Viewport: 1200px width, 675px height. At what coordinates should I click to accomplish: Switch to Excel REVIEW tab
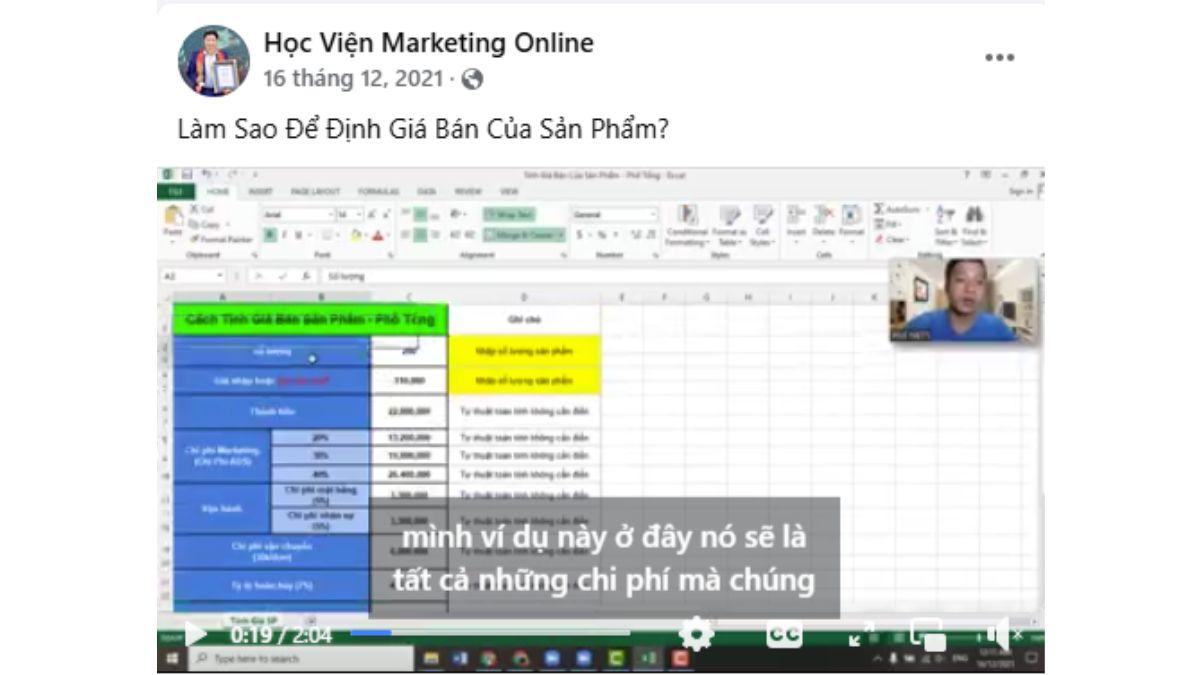click(468, 191)
